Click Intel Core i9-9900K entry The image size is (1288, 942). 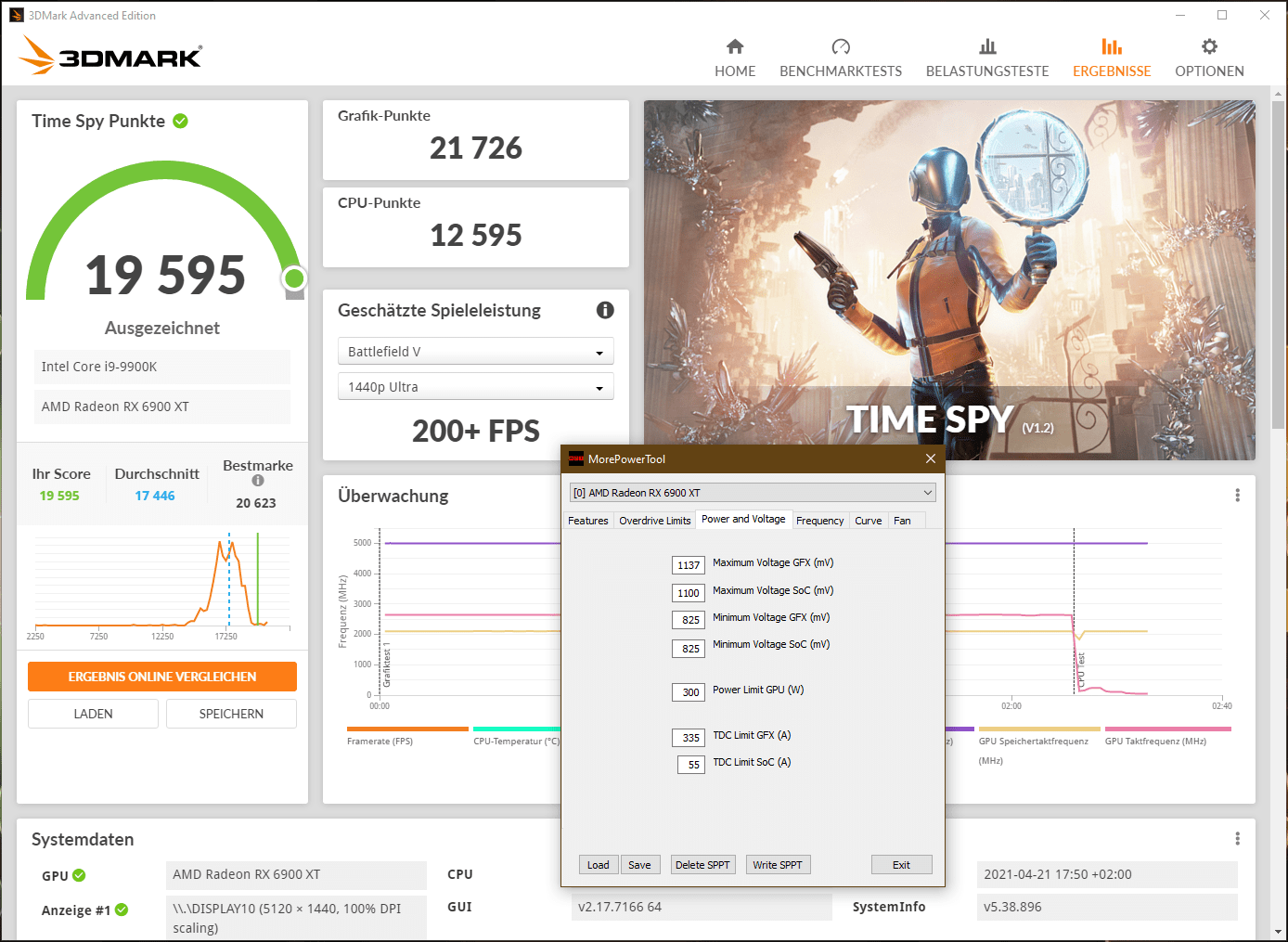(162, 367)
